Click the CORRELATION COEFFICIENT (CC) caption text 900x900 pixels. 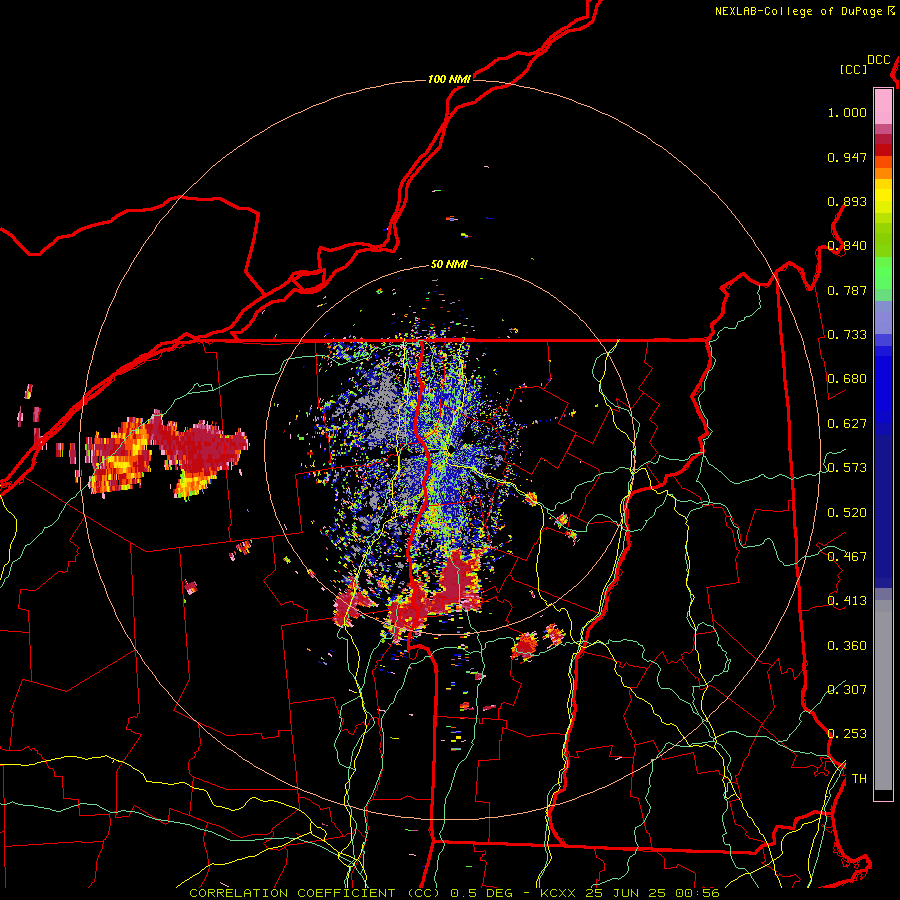[x=316, y=893]
